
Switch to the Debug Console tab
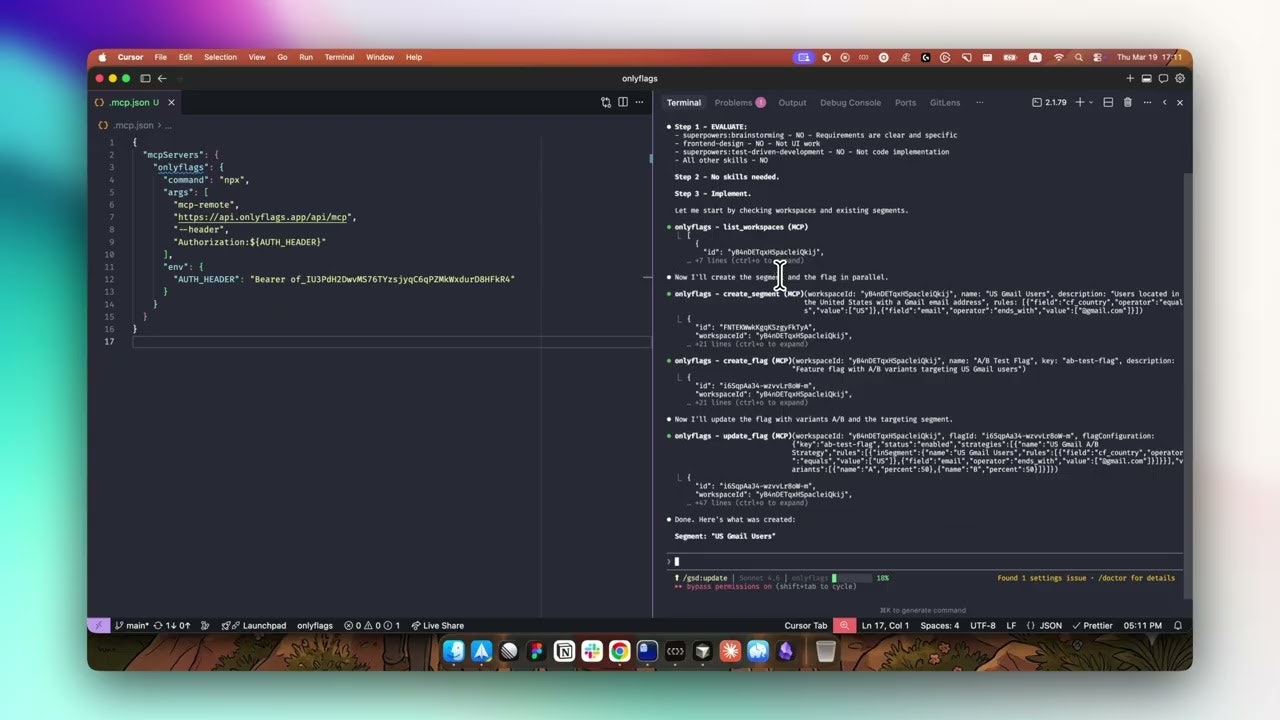(851, 102)
